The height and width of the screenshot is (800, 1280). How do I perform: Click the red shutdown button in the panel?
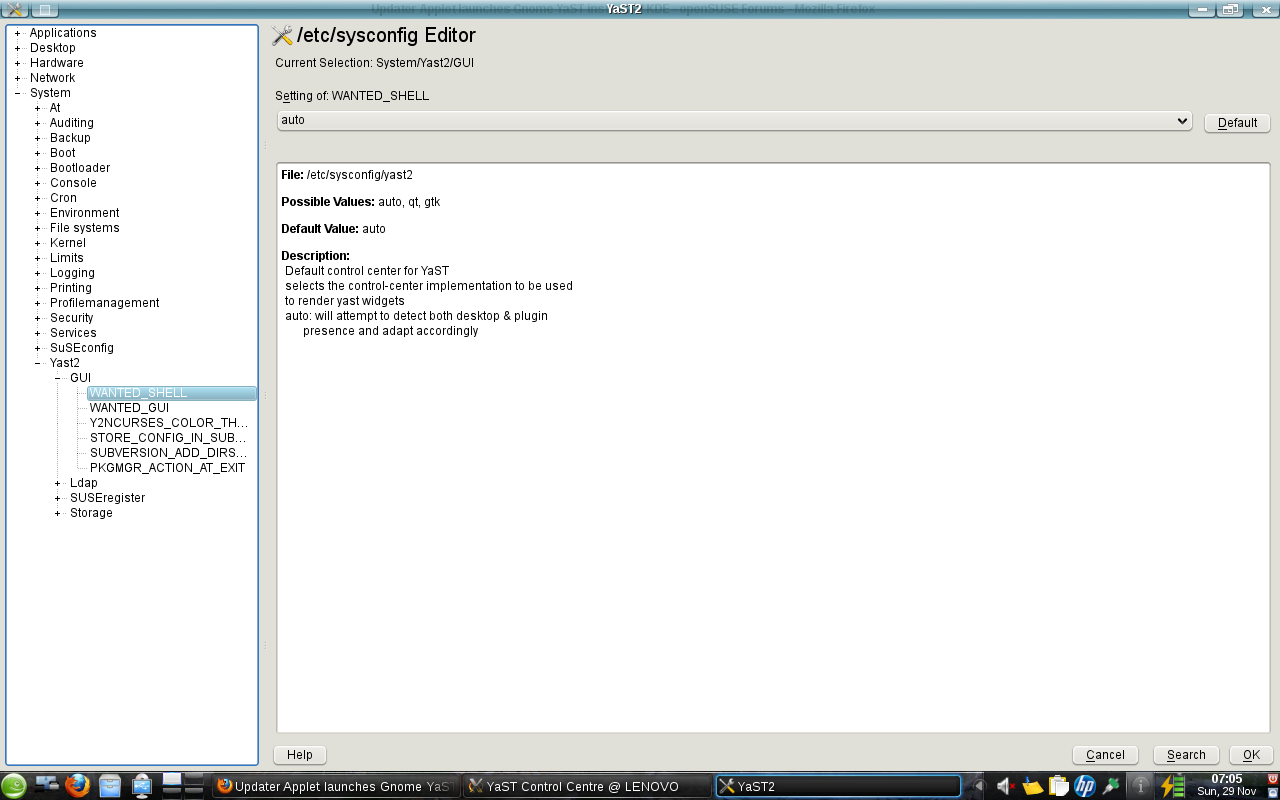[1272, 779]
